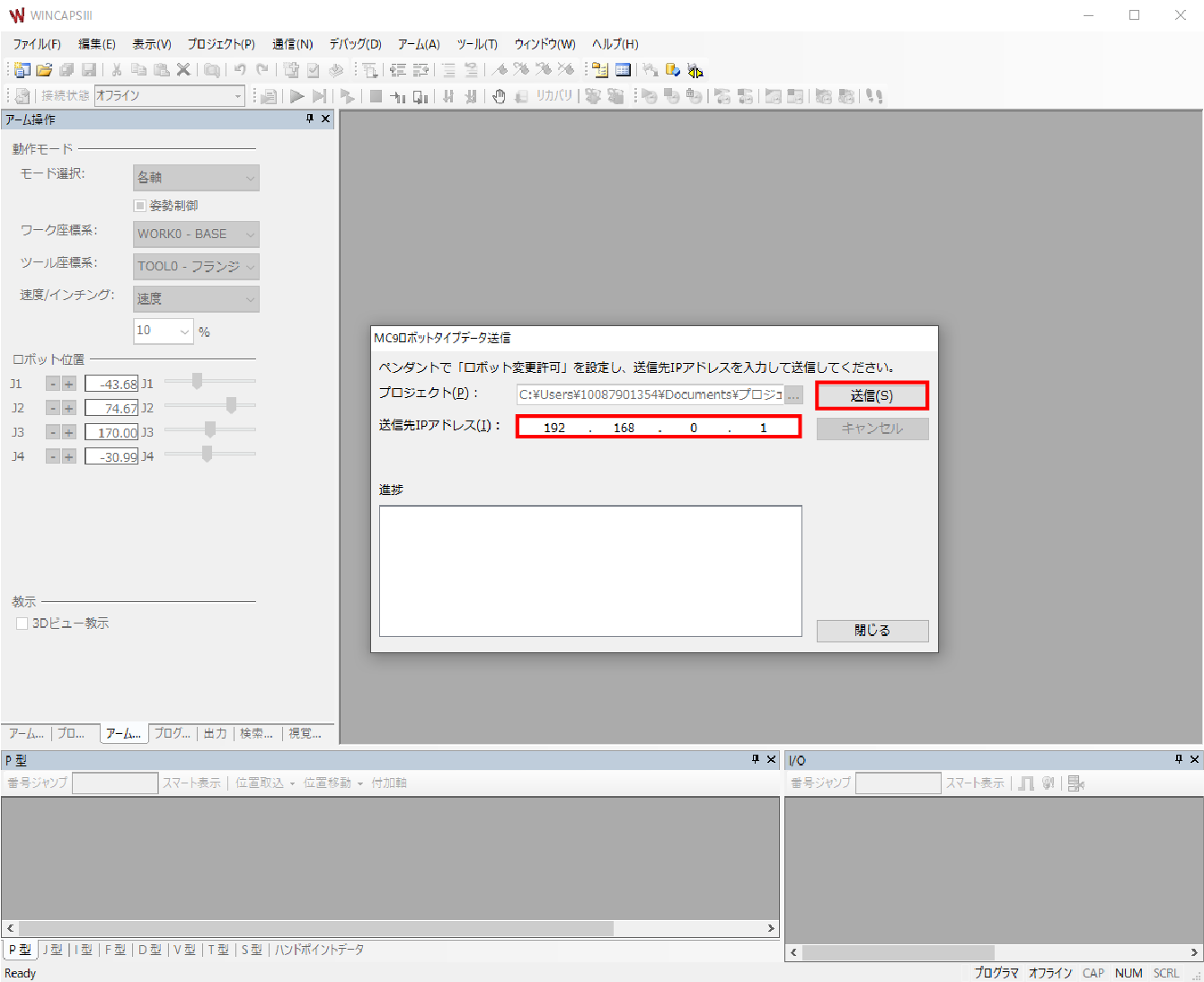Open the 通信(N) menu
The width and height of the screenshot is (1204, 982).
pyautogui.click(x=292, y=44)
